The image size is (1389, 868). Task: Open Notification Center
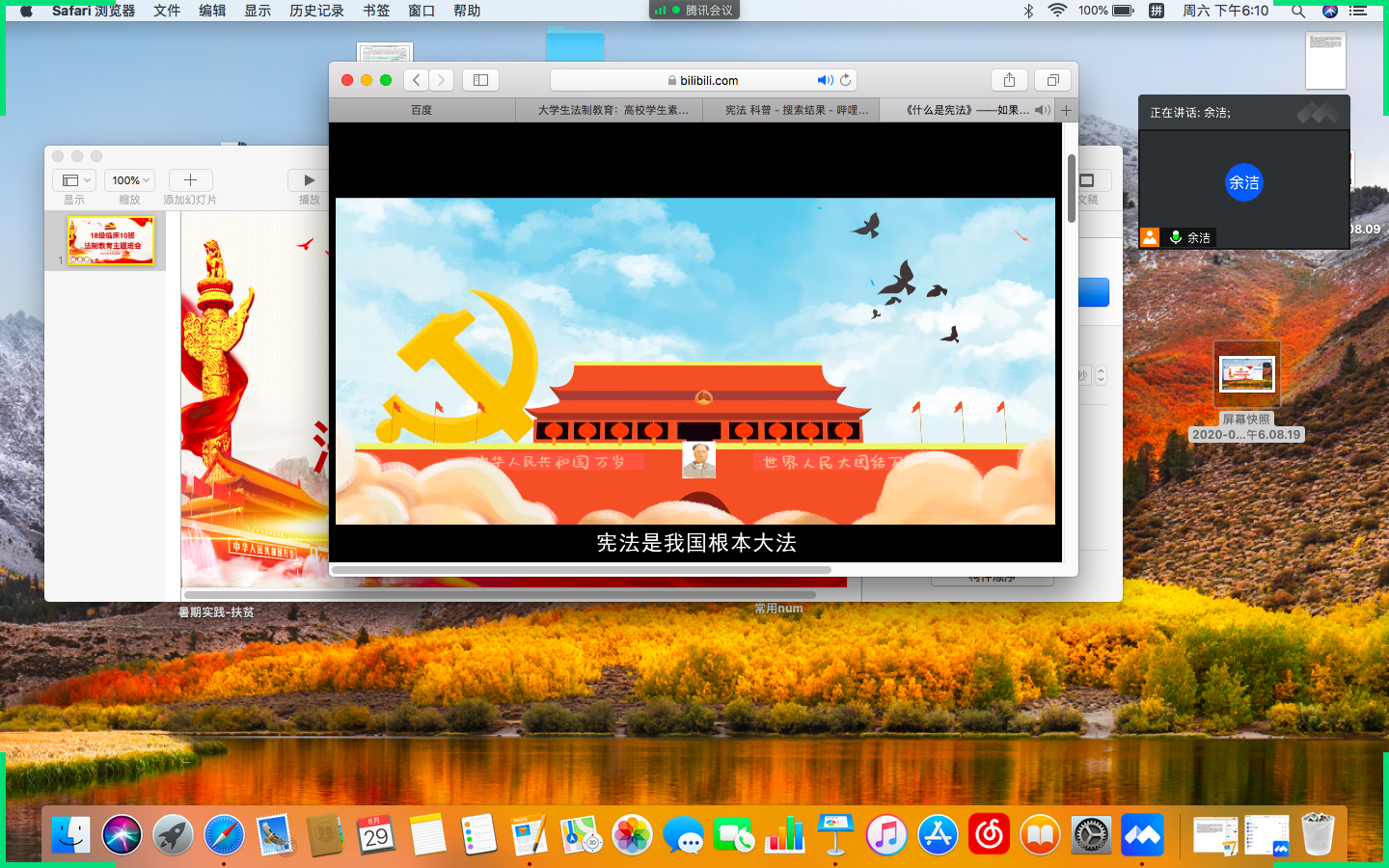(x=1359, y=11)
